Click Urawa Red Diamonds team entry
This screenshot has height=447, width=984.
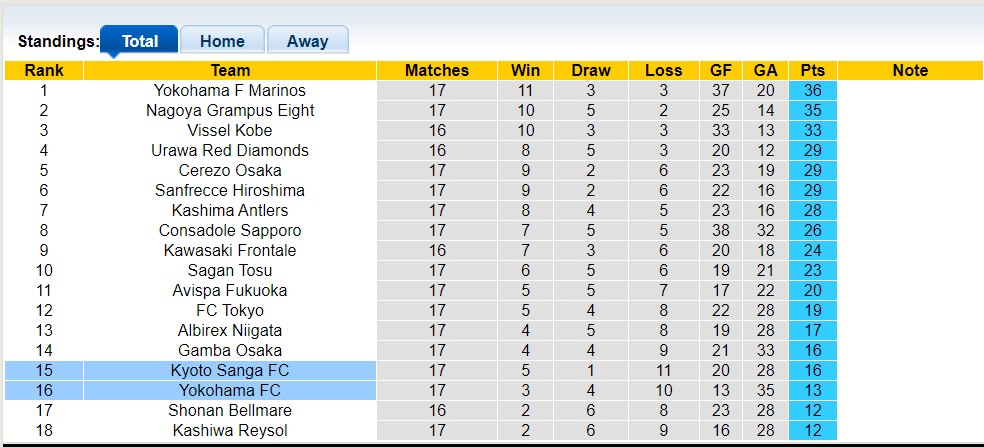coord(230,150)
